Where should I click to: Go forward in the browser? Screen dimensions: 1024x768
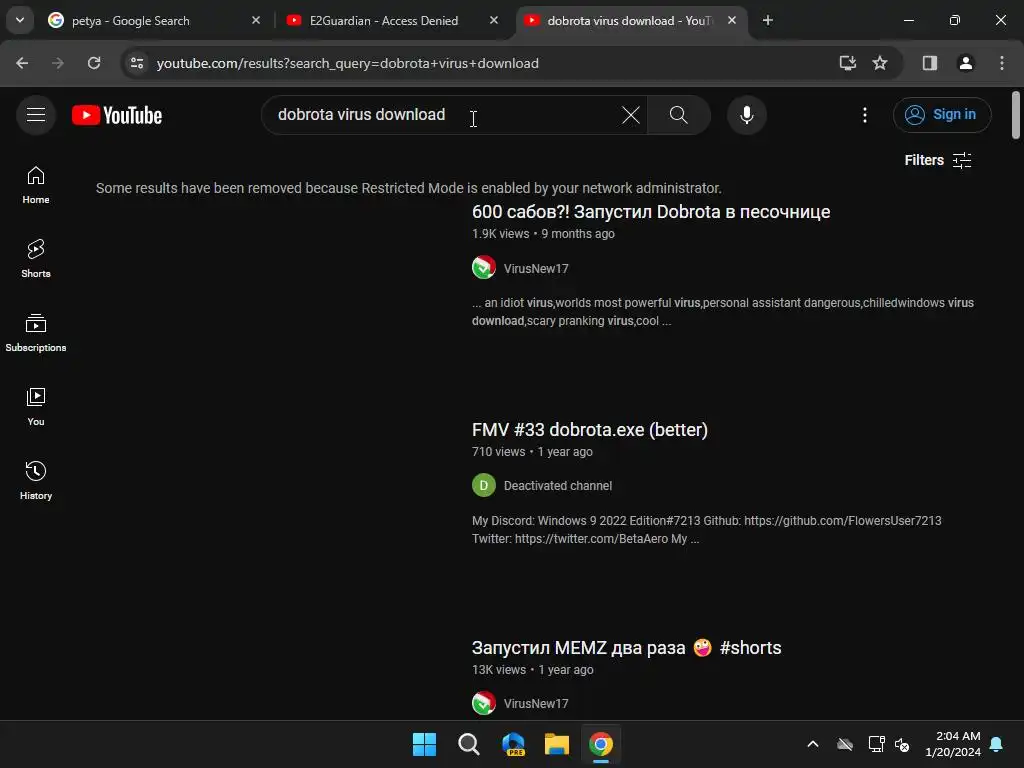[58, 63]
